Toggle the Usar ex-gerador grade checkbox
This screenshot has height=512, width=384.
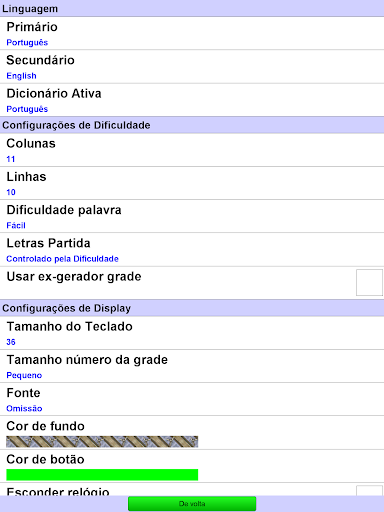pyautogui.click(x=369, y=283)
